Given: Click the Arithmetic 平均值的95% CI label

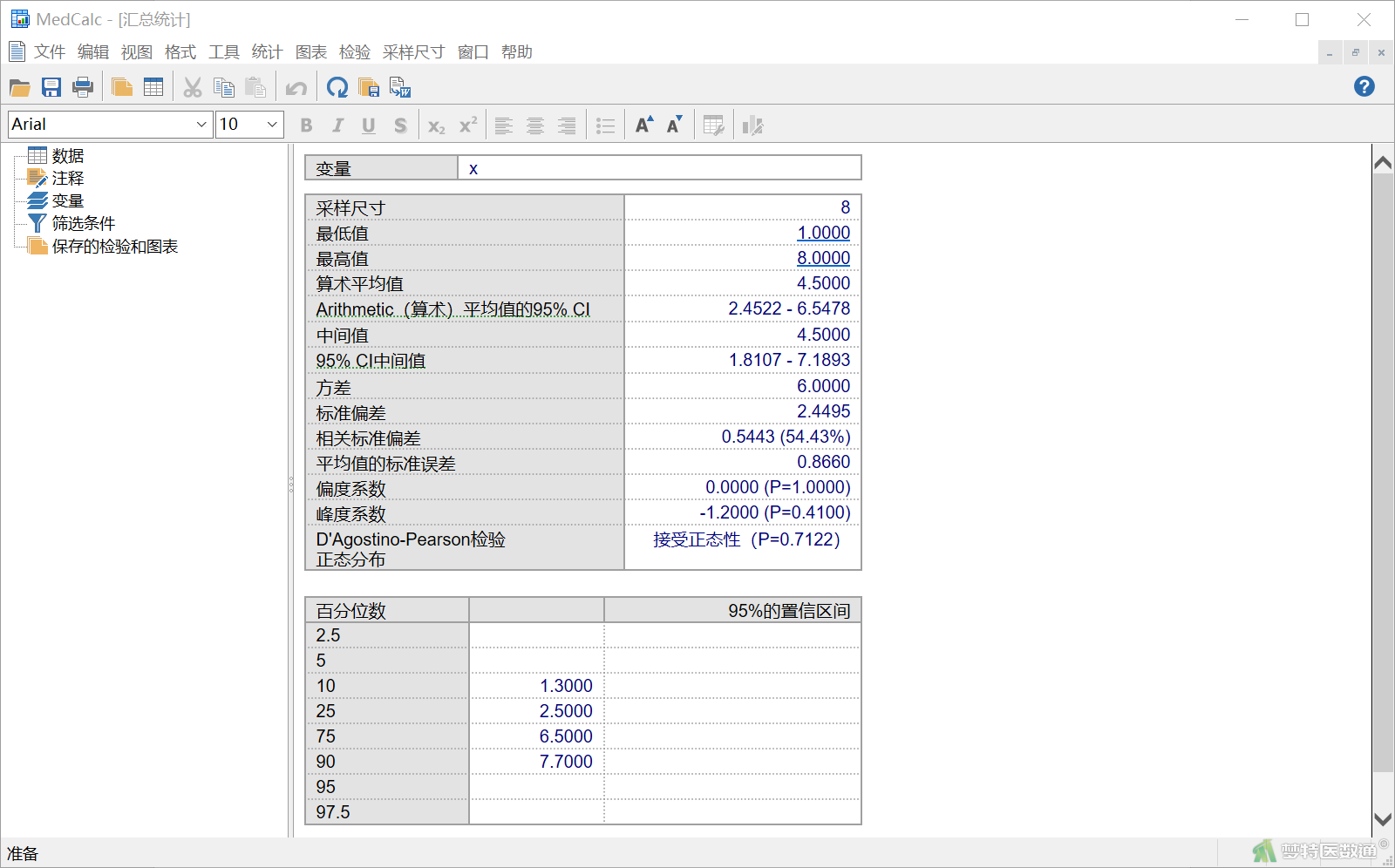Looking at the screenshot, I should click(x=453, y=309).
